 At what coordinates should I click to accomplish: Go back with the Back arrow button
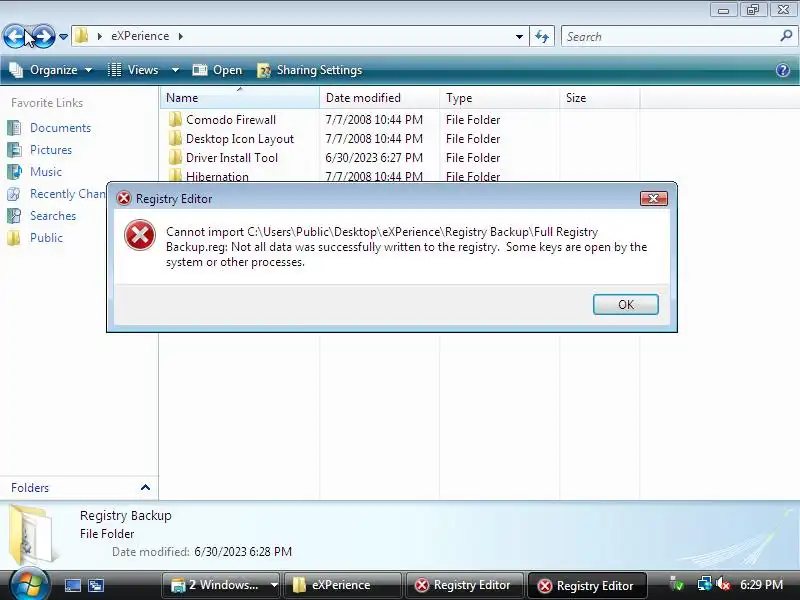point(15,36)
